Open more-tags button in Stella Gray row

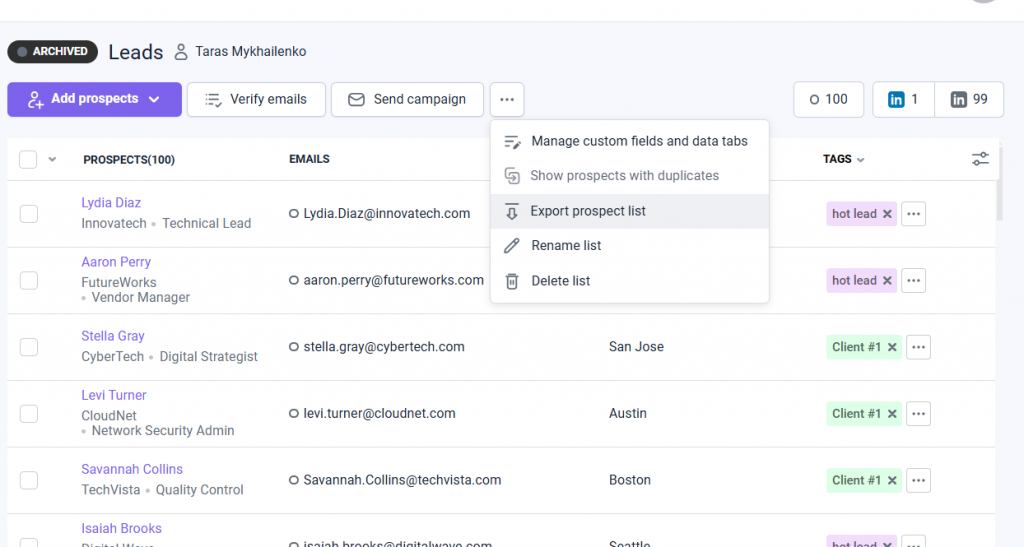click(918, 347)
